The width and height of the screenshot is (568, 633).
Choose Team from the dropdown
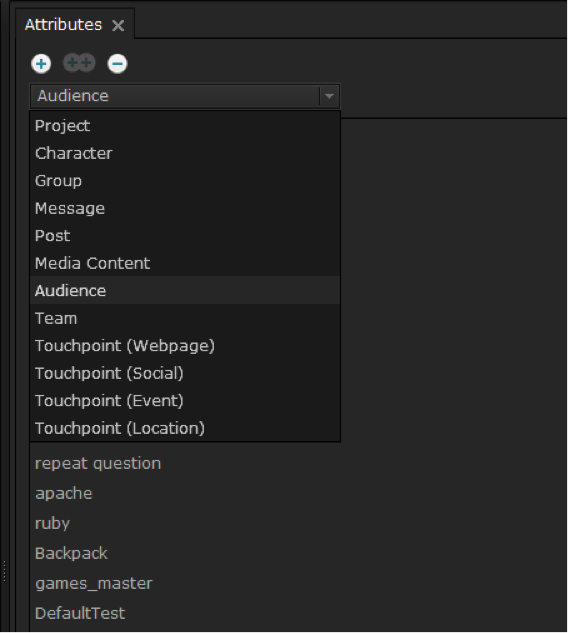click(x=185, y=319)
